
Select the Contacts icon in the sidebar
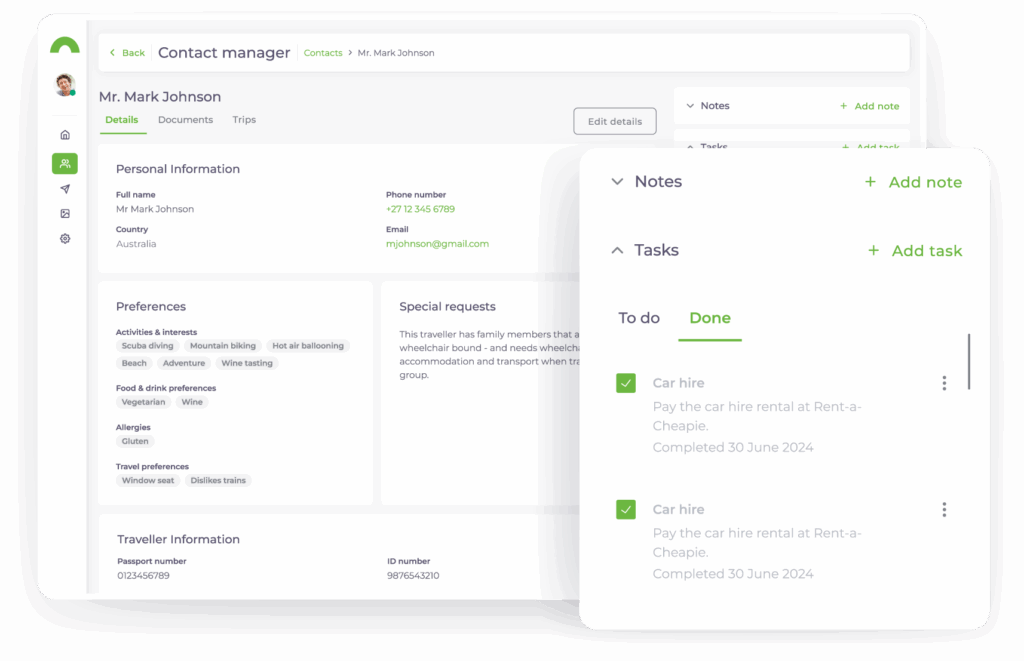64,163
